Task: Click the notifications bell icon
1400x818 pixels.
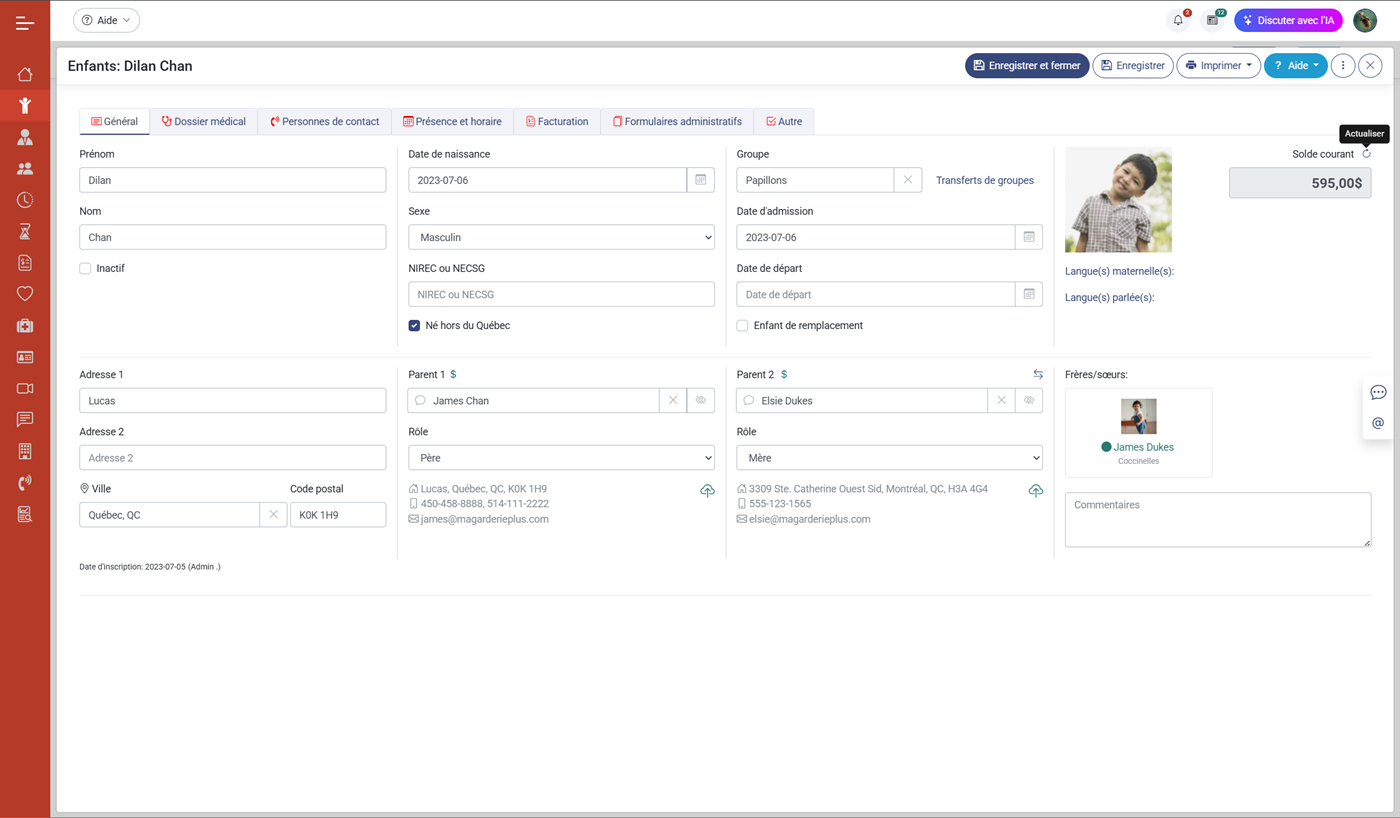Action: 1178,20
